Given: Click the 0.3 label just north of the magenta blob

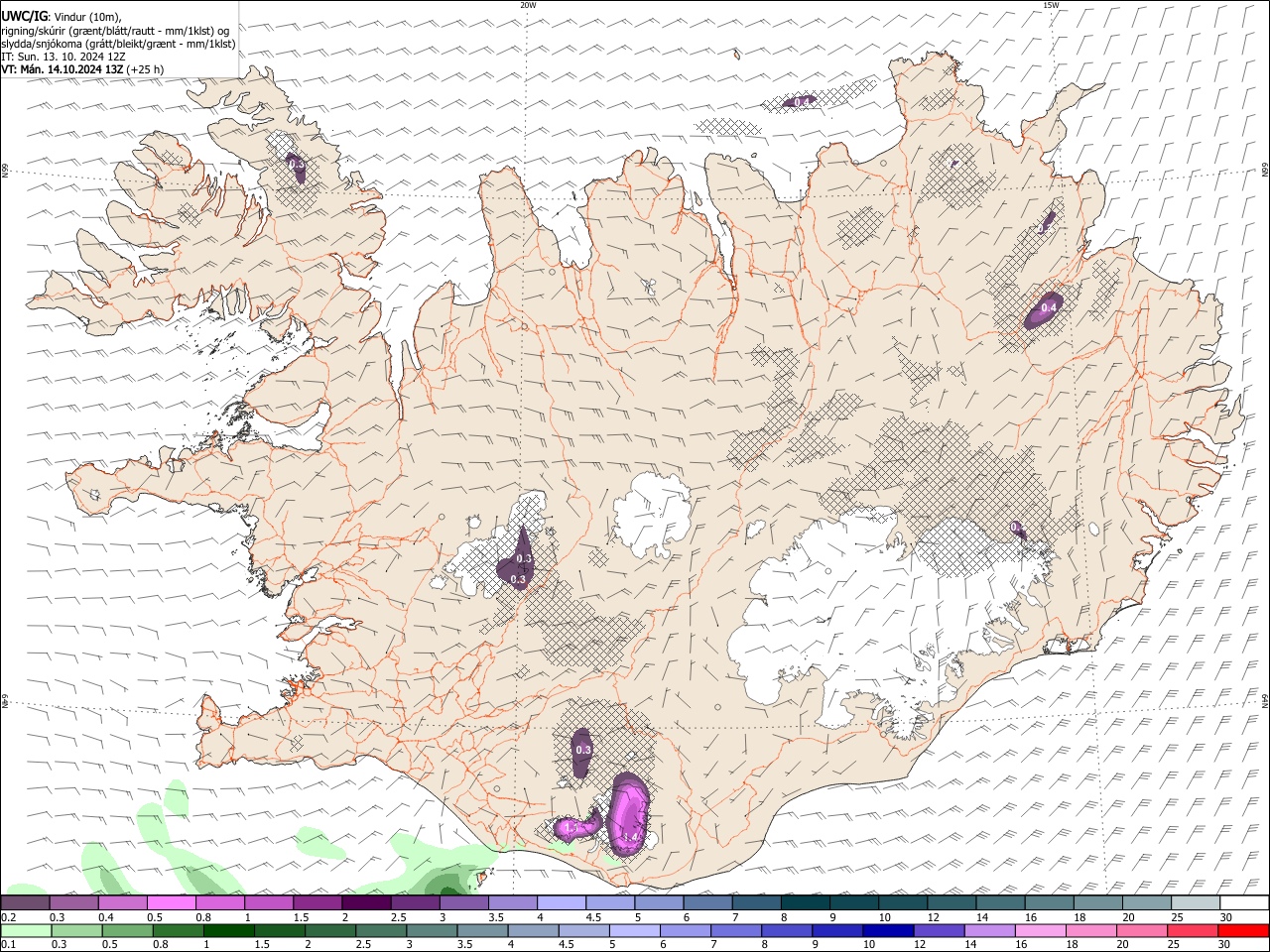Looking at the screenshot, I should (x=583, y=750).
